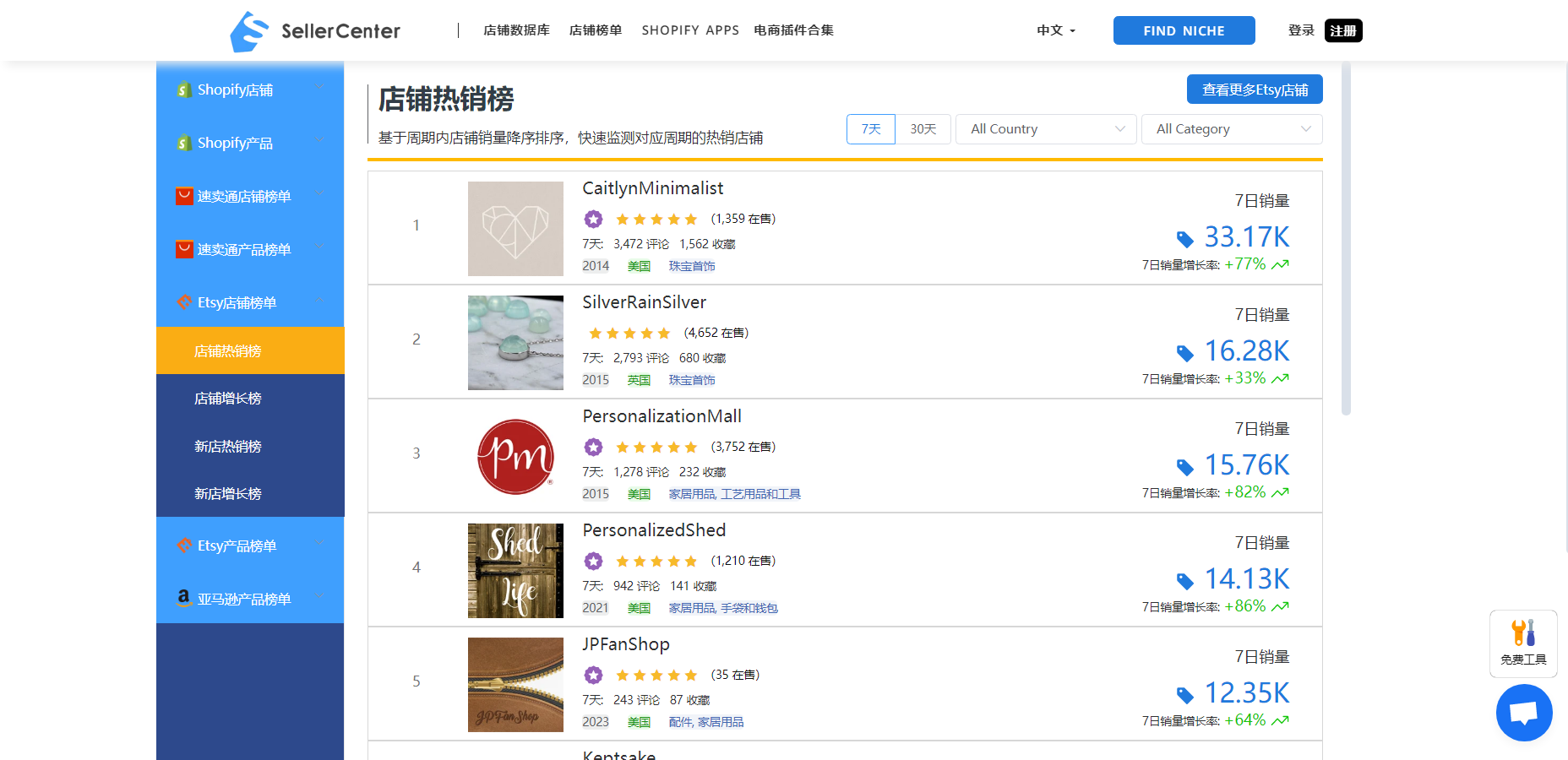Open the SilverRainSilver shop thumbnail
The image size is (1568, 760).
[515, 343]
